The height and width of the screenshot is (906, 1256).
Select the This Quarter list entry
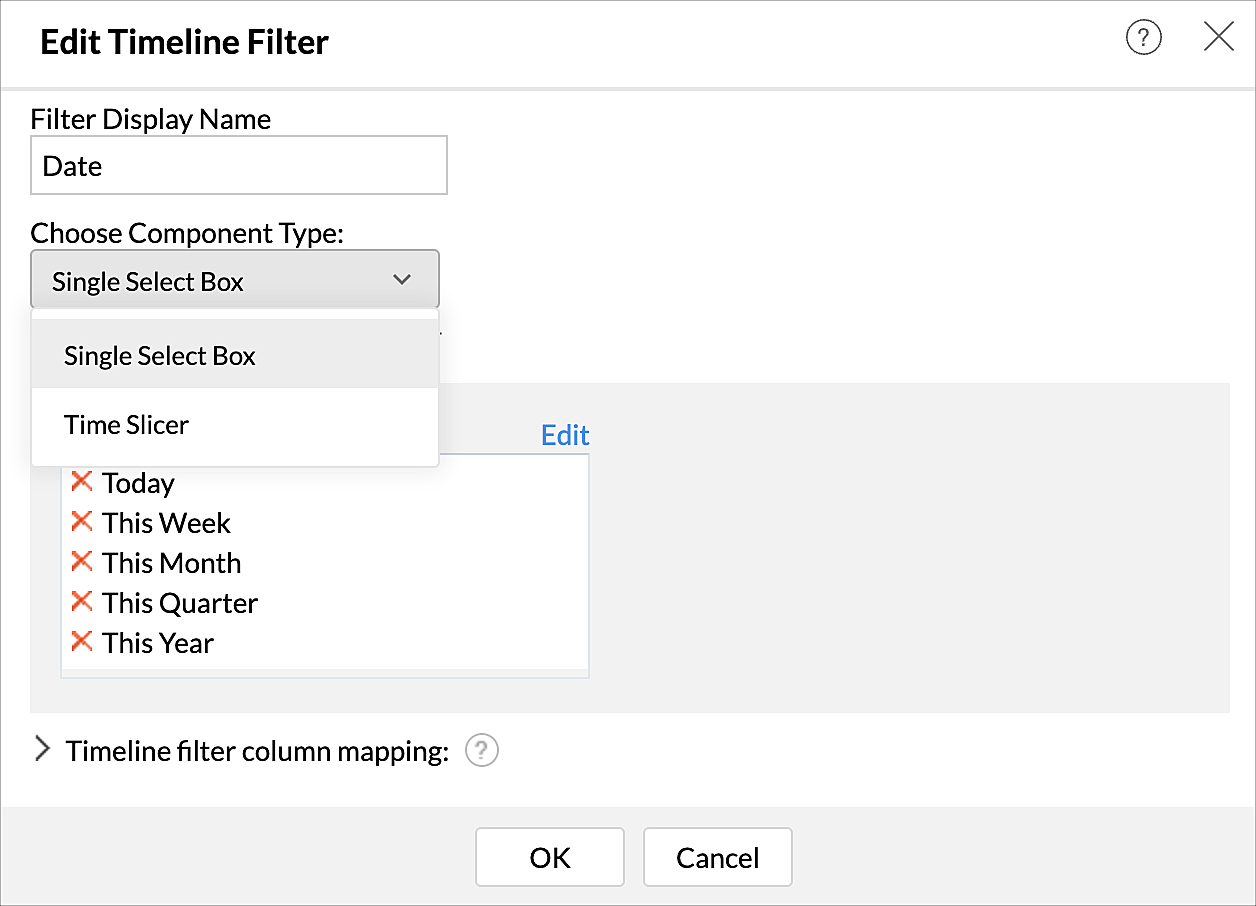(180, 604)
